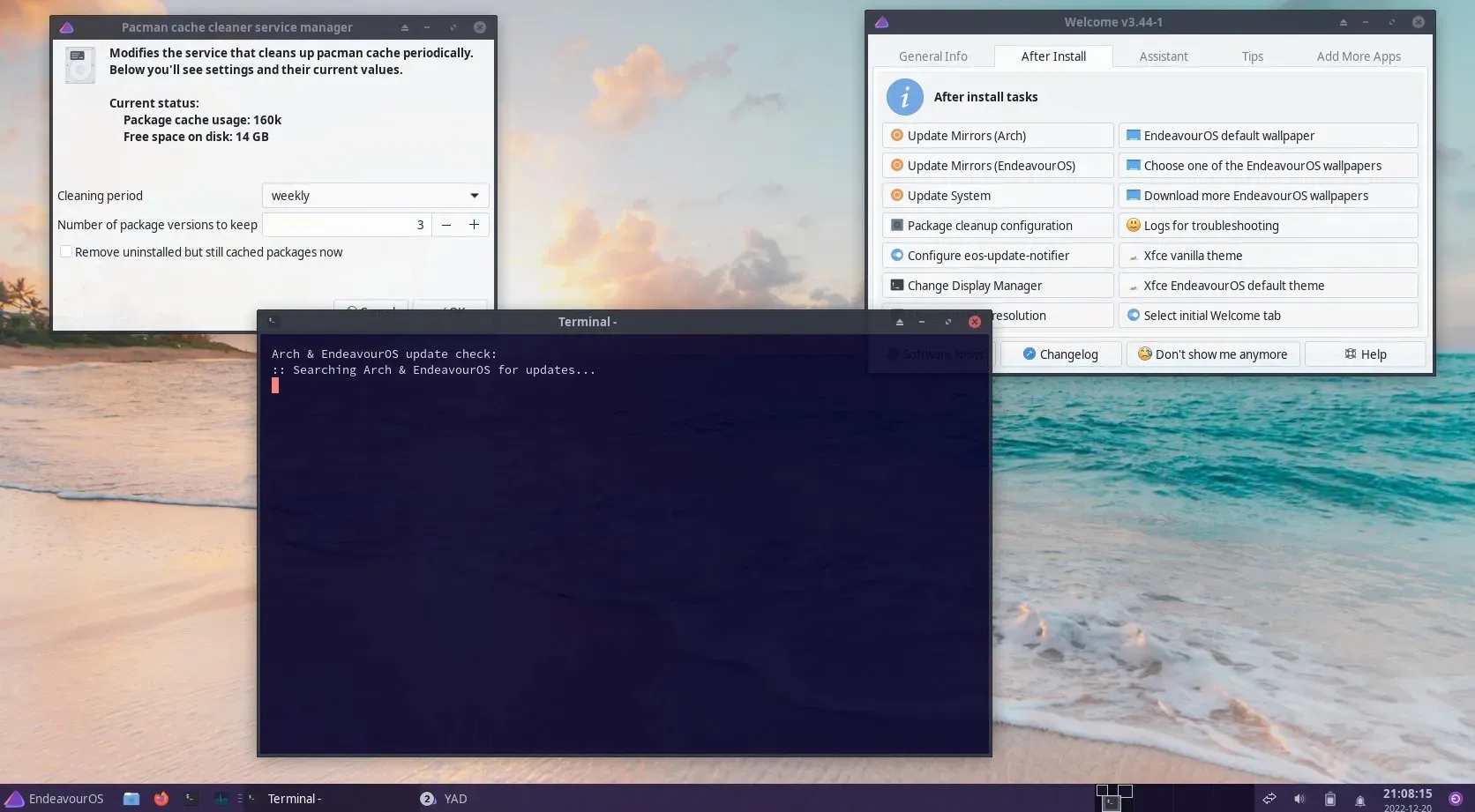Switch to the General Info tab

coord(932,56)
